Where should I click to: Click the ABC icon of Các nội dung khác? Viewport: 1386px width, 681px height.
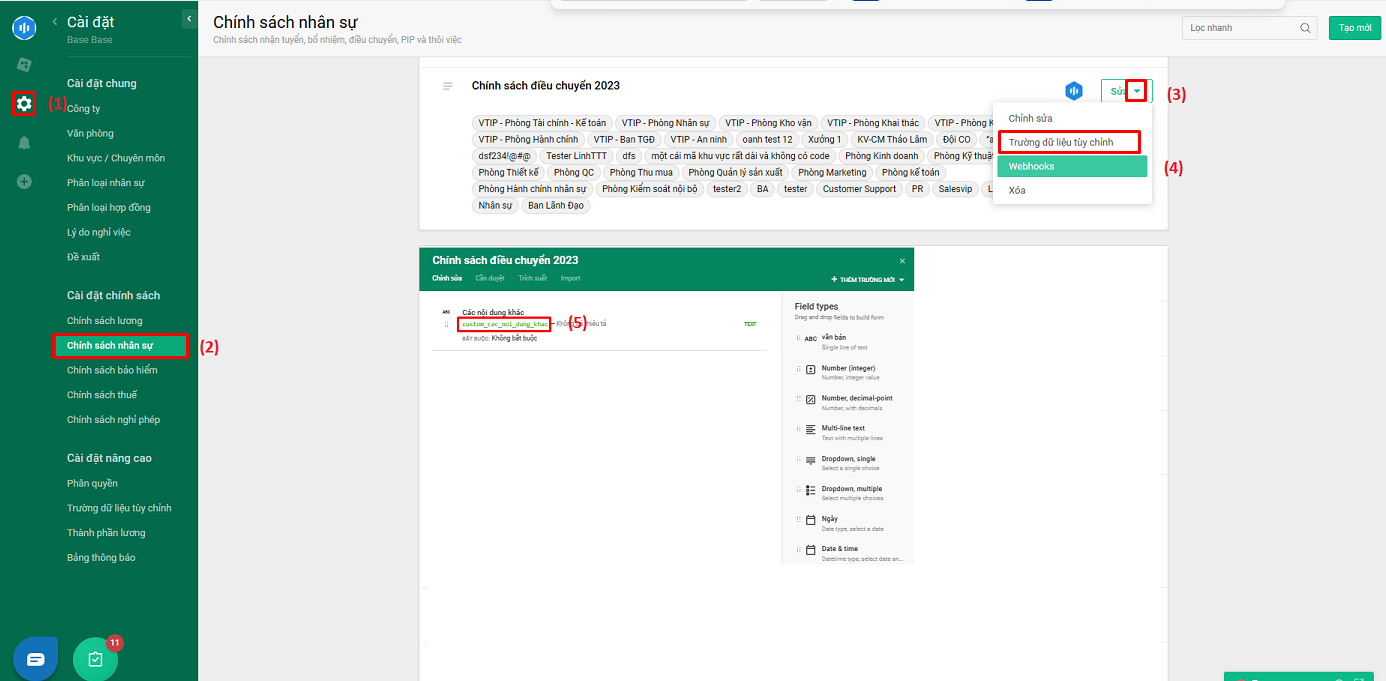click(446, 312)
